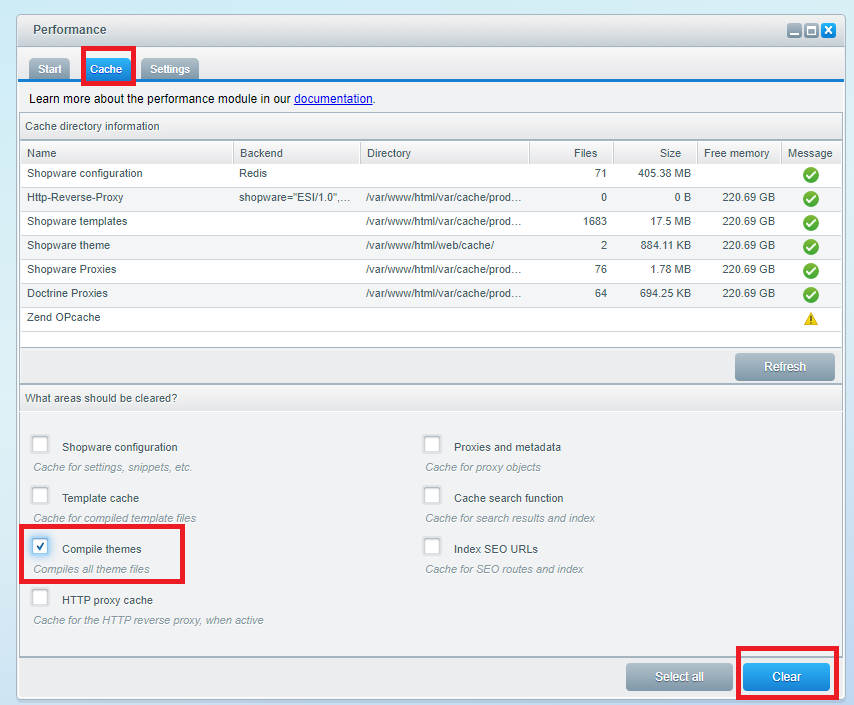Click the Select all button
The height and width of the screenshot is (705, 854).
[679, 677]
